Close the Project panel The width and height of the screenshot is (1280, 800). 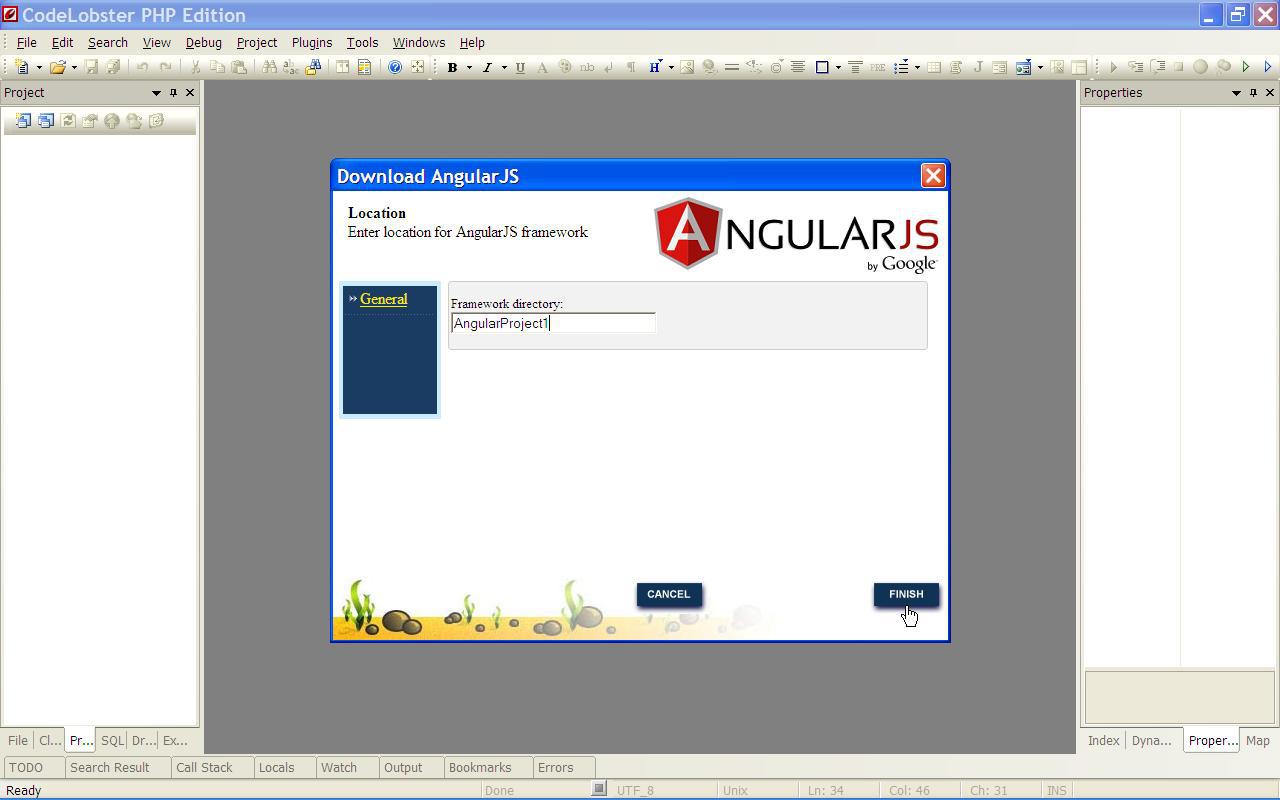click(x=190, y=92)
